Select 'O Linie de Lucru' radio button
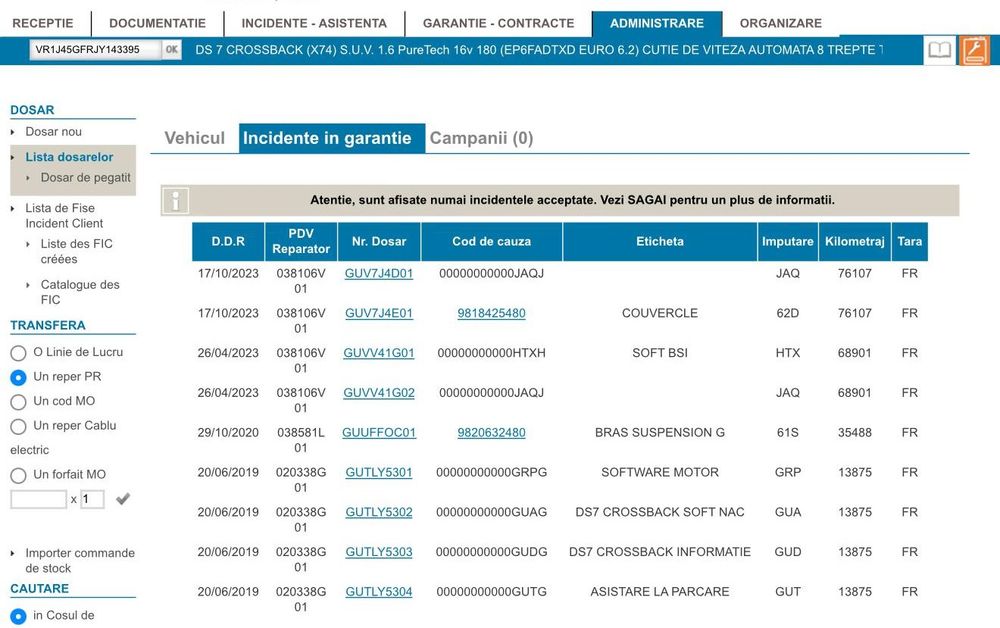This screenshot has height=628, width=1000. tap(18, 353)
